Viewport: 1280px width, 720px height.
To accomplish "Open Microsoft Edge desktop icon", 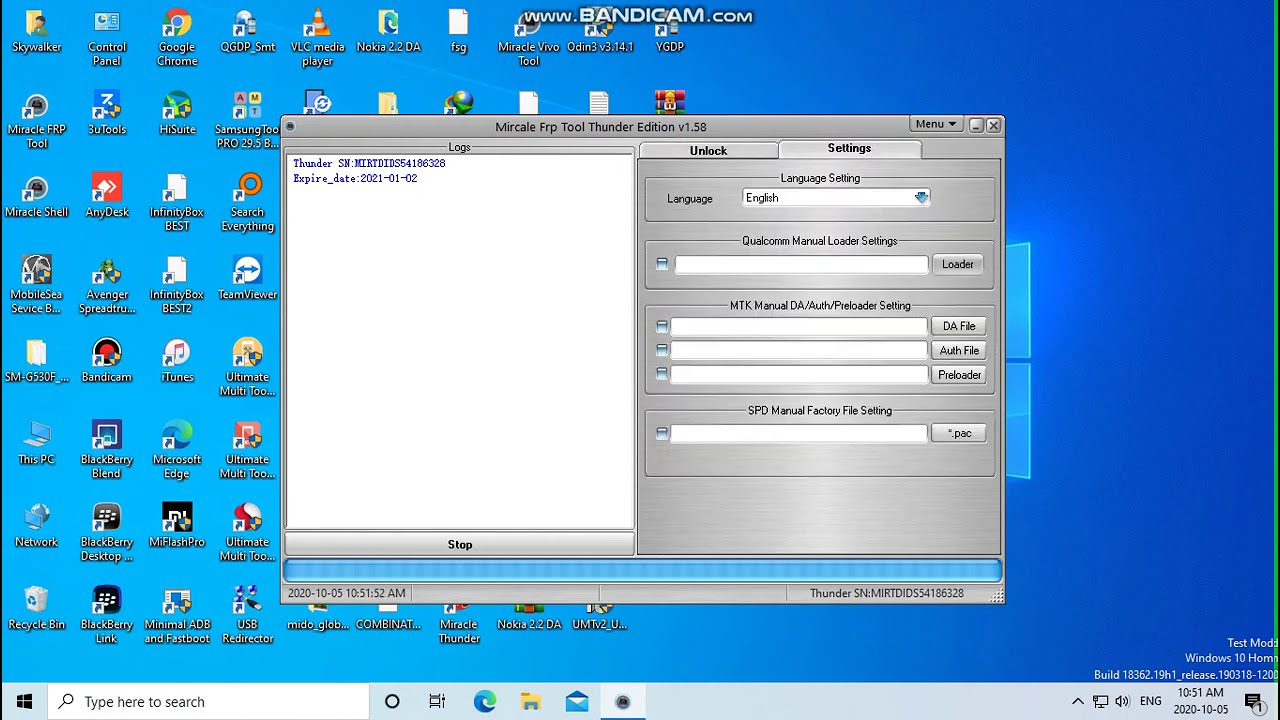I will 177,451.
